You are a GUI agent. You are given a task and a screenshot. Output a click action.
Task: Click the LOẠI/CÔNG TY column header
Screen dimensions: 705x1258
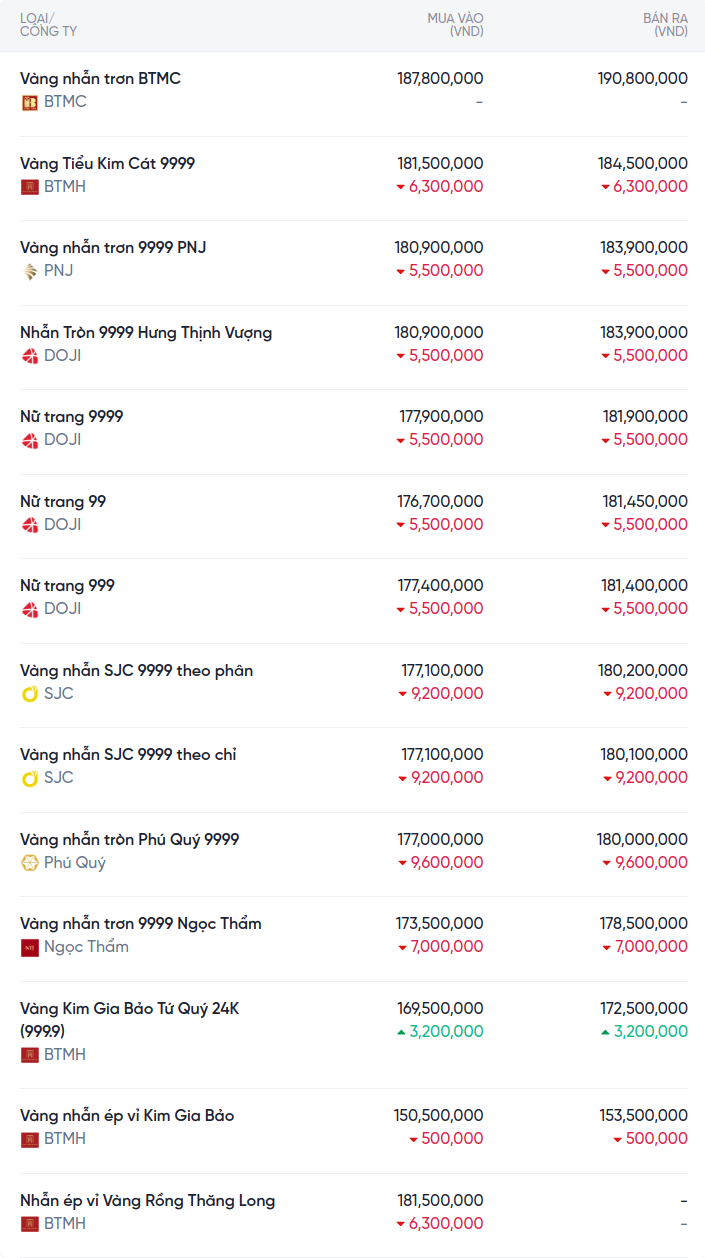pos(48,25)
